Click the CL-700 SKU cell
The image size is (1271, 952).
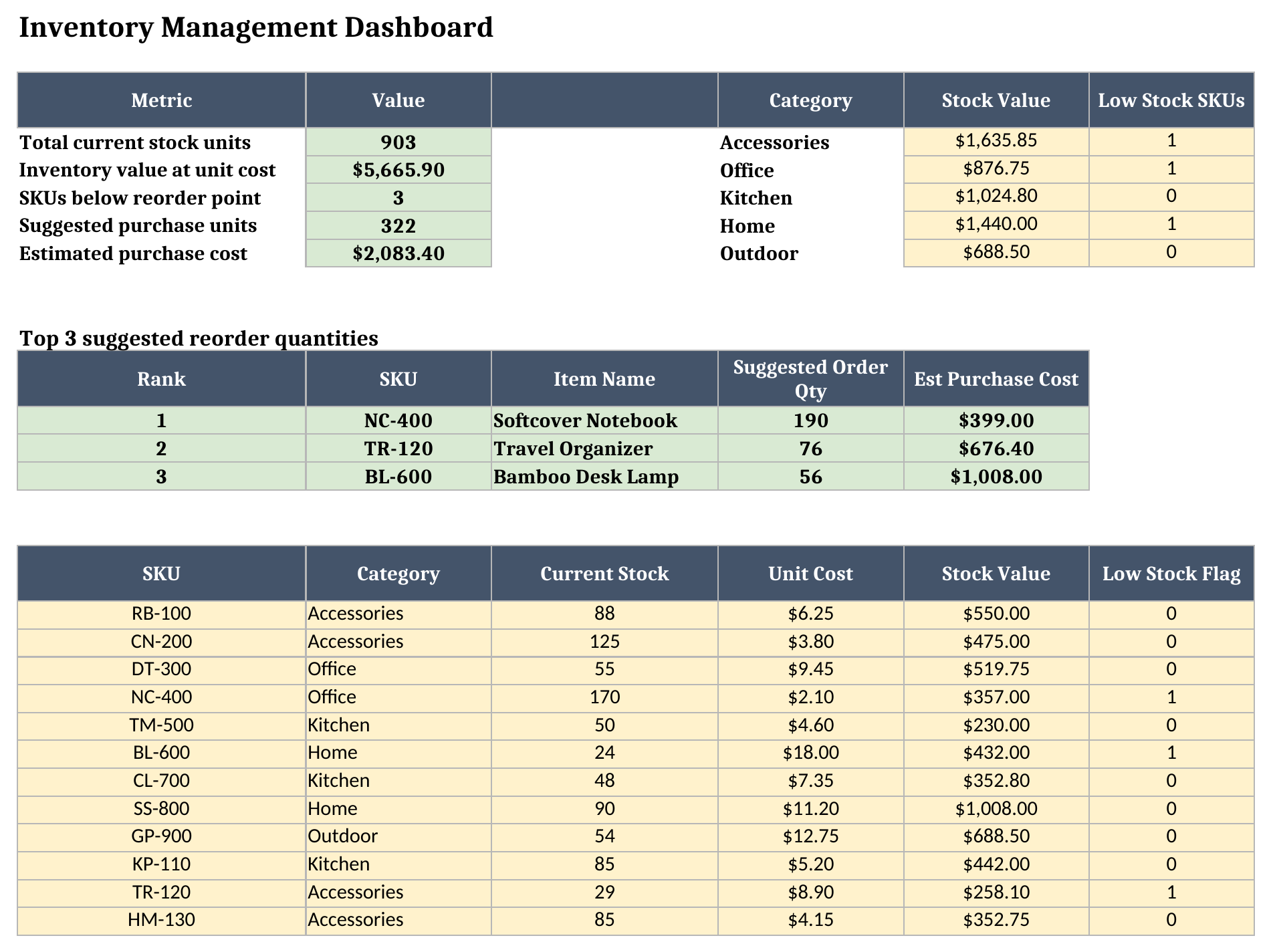161,781
